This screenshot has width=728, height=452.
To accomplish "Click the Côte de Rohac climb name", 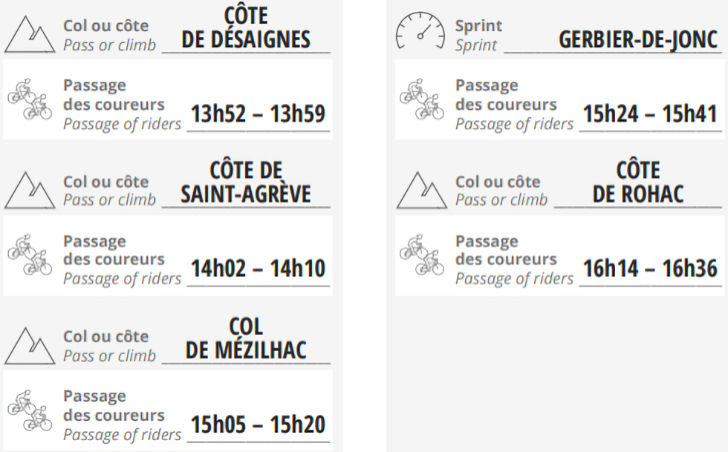I will [638, 182].
